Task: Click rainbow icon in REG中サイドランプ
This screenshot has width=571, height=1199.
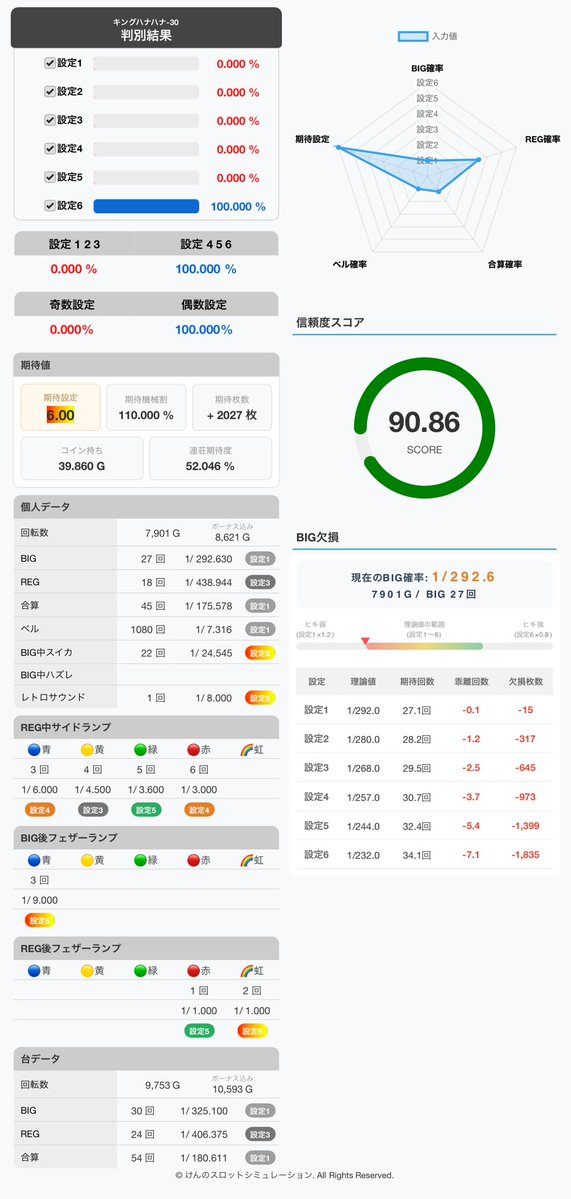Action: point(246,749)
